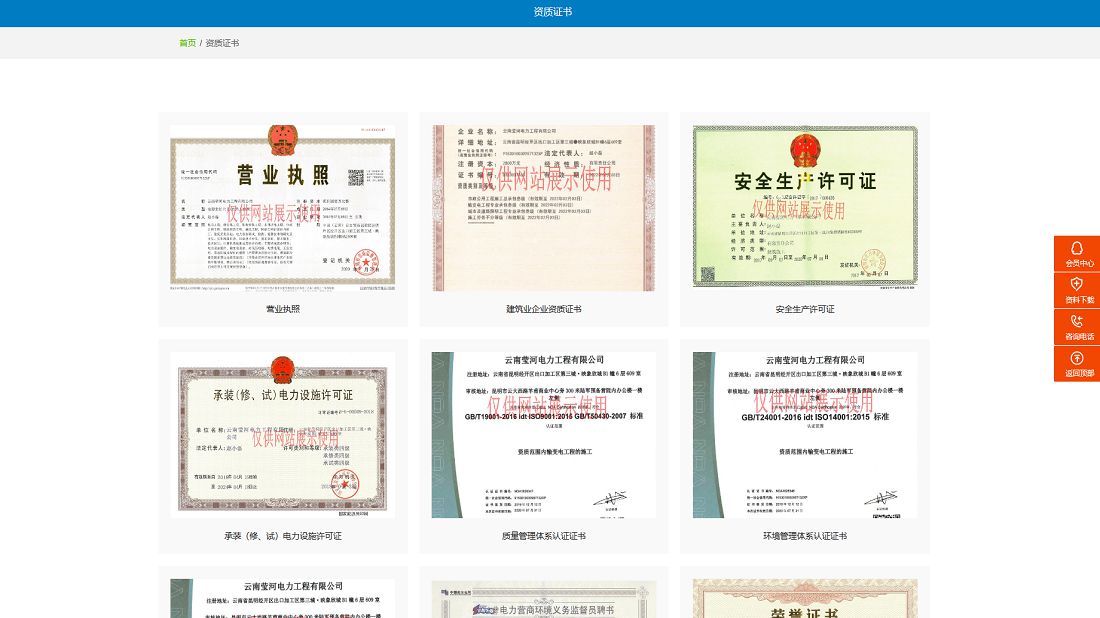This screenshot has height=618, width=1100.
Task: Click the 安全生产许可证 caption text
Action: [805, 309]
